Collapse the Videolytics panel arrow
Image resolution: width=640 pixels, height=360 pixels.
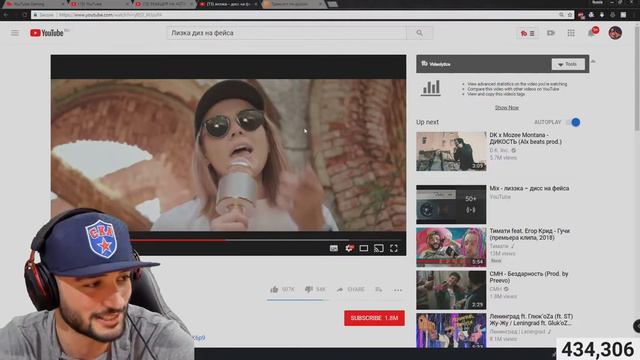(x=593, y=61)
